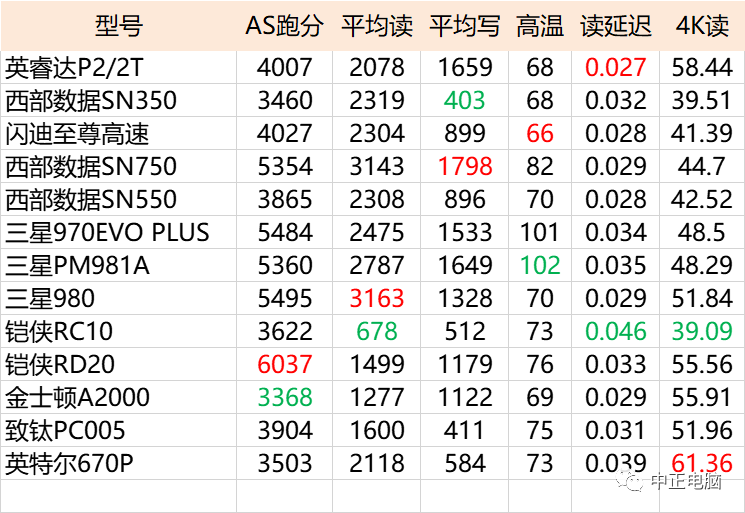The image size is (745, 513).
Task: Click the 读延迟 column header
Action: (615, 26)
